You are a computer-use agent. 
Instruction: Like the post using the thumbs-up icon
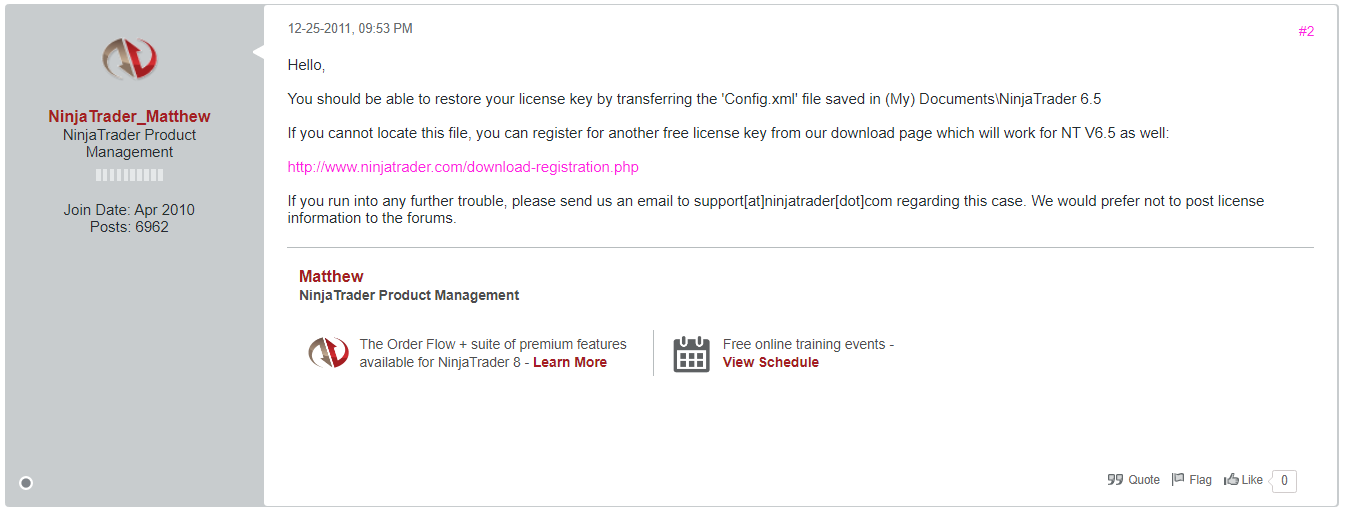(x=1244, y=480)
